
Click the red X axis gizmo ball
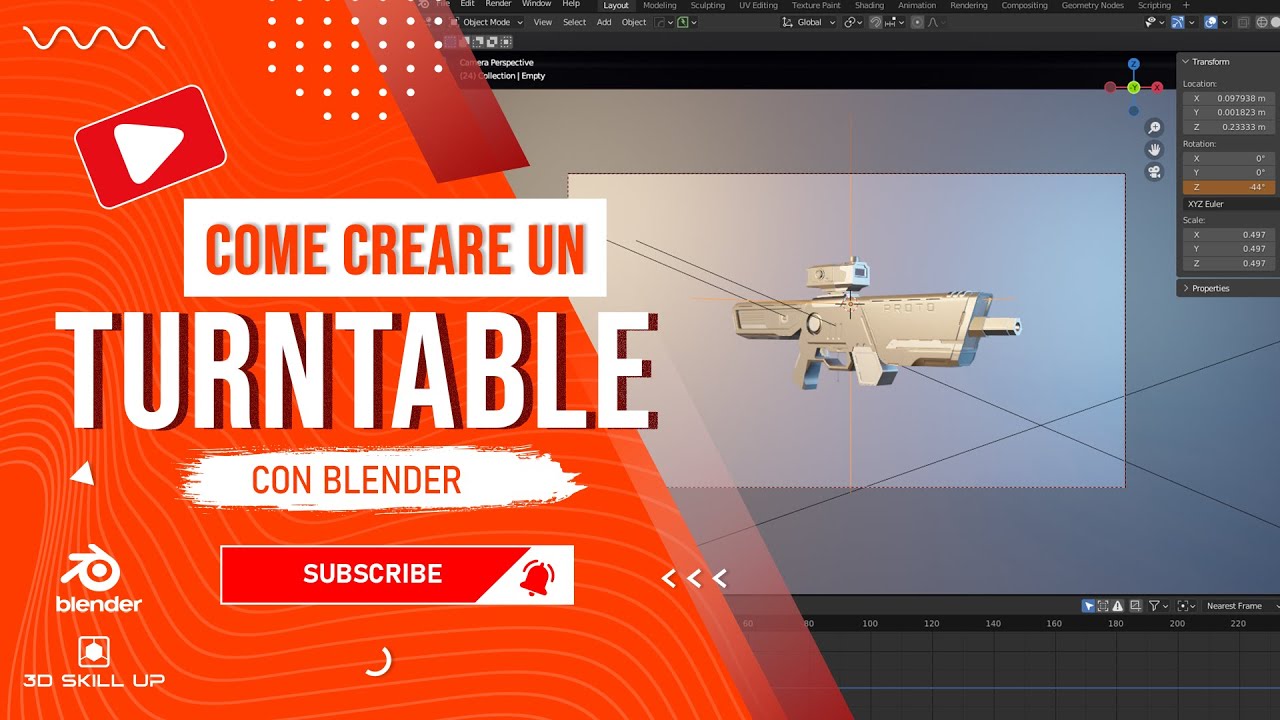point(1157,88)
